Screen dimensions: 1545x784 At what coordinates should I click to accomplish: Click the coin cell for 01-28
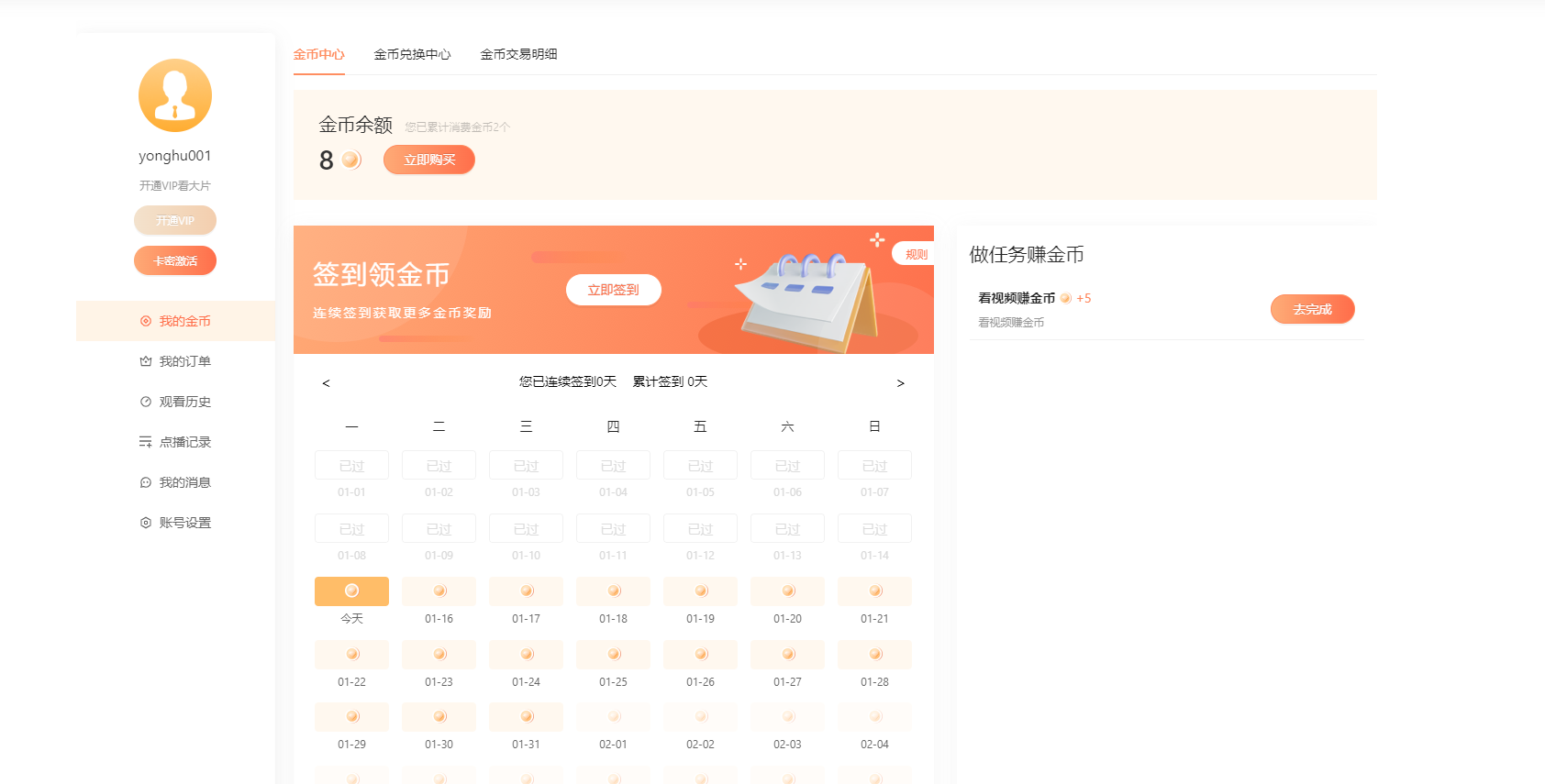coord(874,655)
